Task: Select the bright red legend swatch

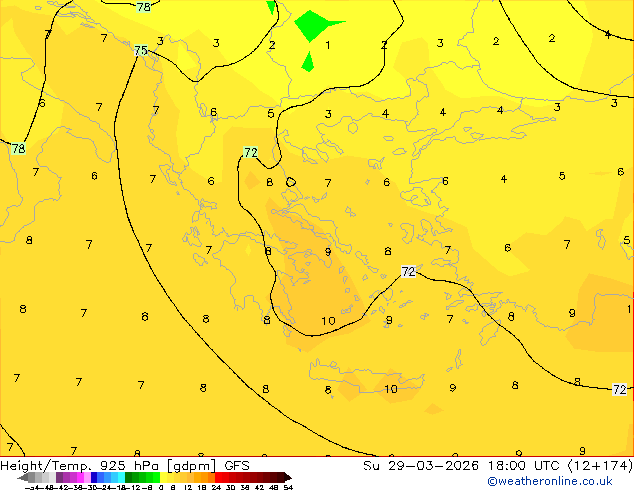Action: [218, 477]
